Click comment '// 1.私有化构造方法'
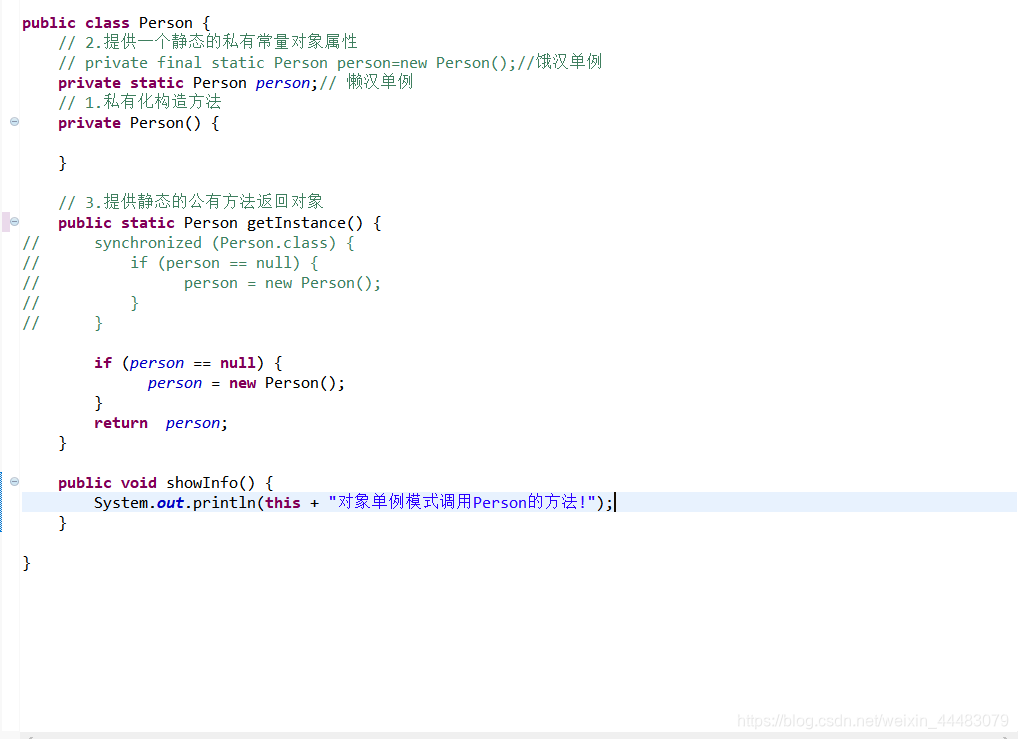This screenshot has width=1018, height=739. 140,102
